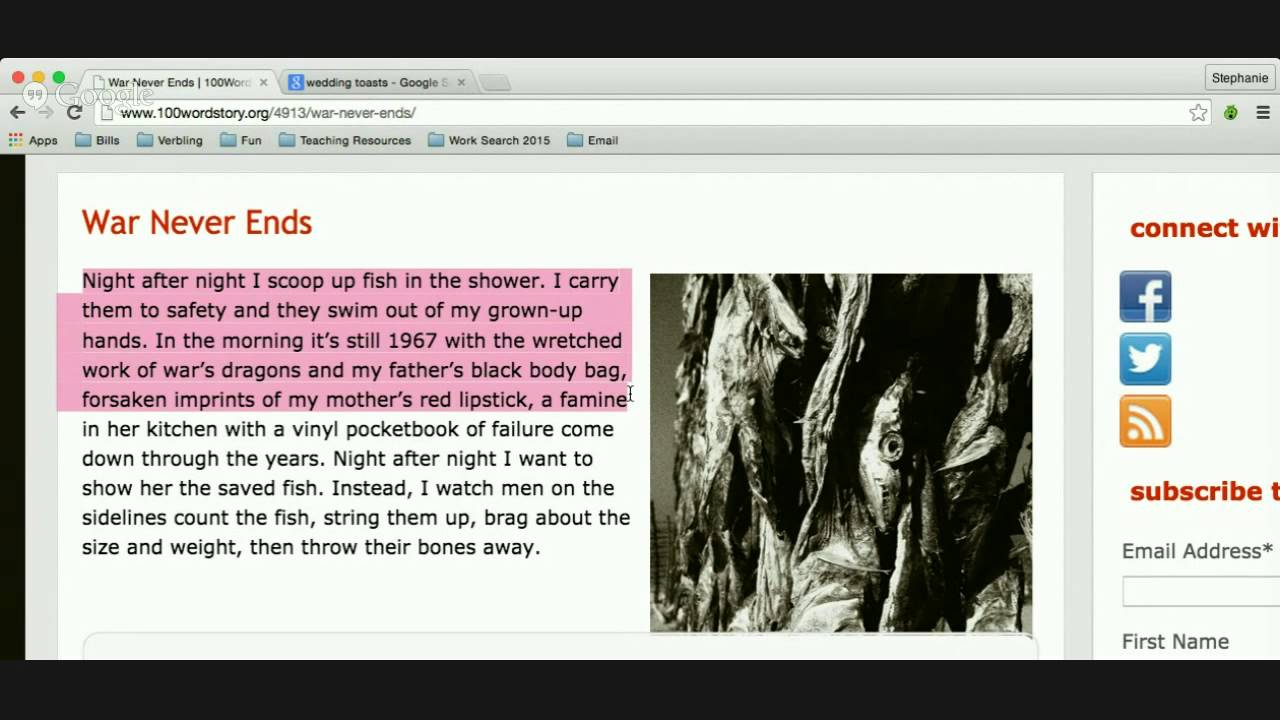Click the red macOS close window button
This screenshot has height=720, width=1280.
[18, 78]
